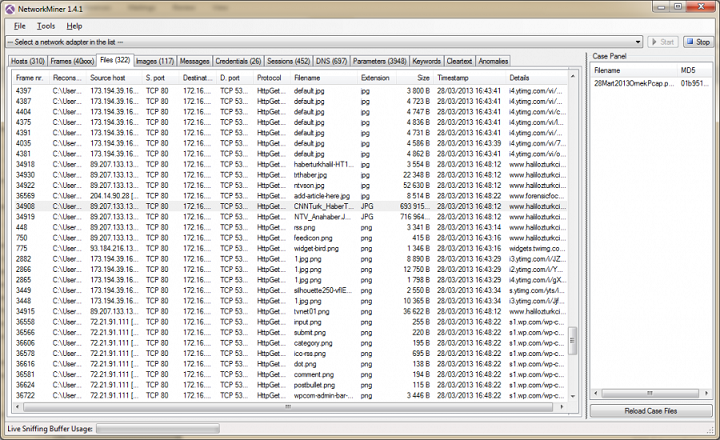Click files list horizontal scroll right arrow
Screen dimensions: 720x440
(562, 407)
